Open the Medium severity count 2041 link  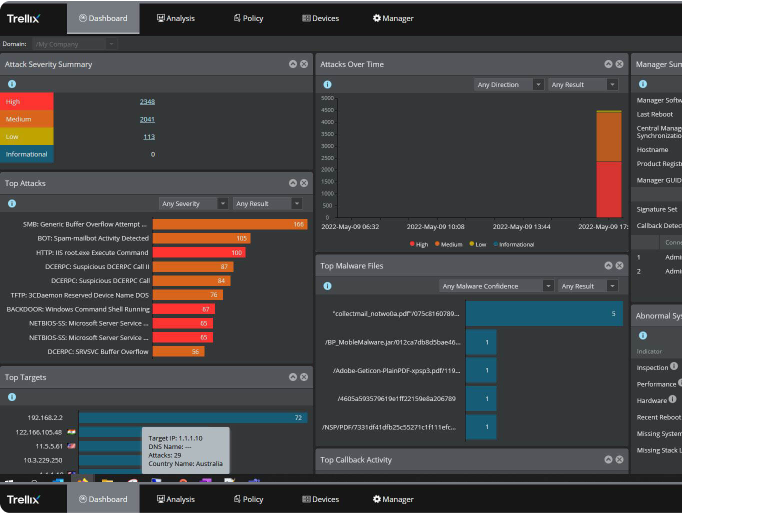(147, 119)
